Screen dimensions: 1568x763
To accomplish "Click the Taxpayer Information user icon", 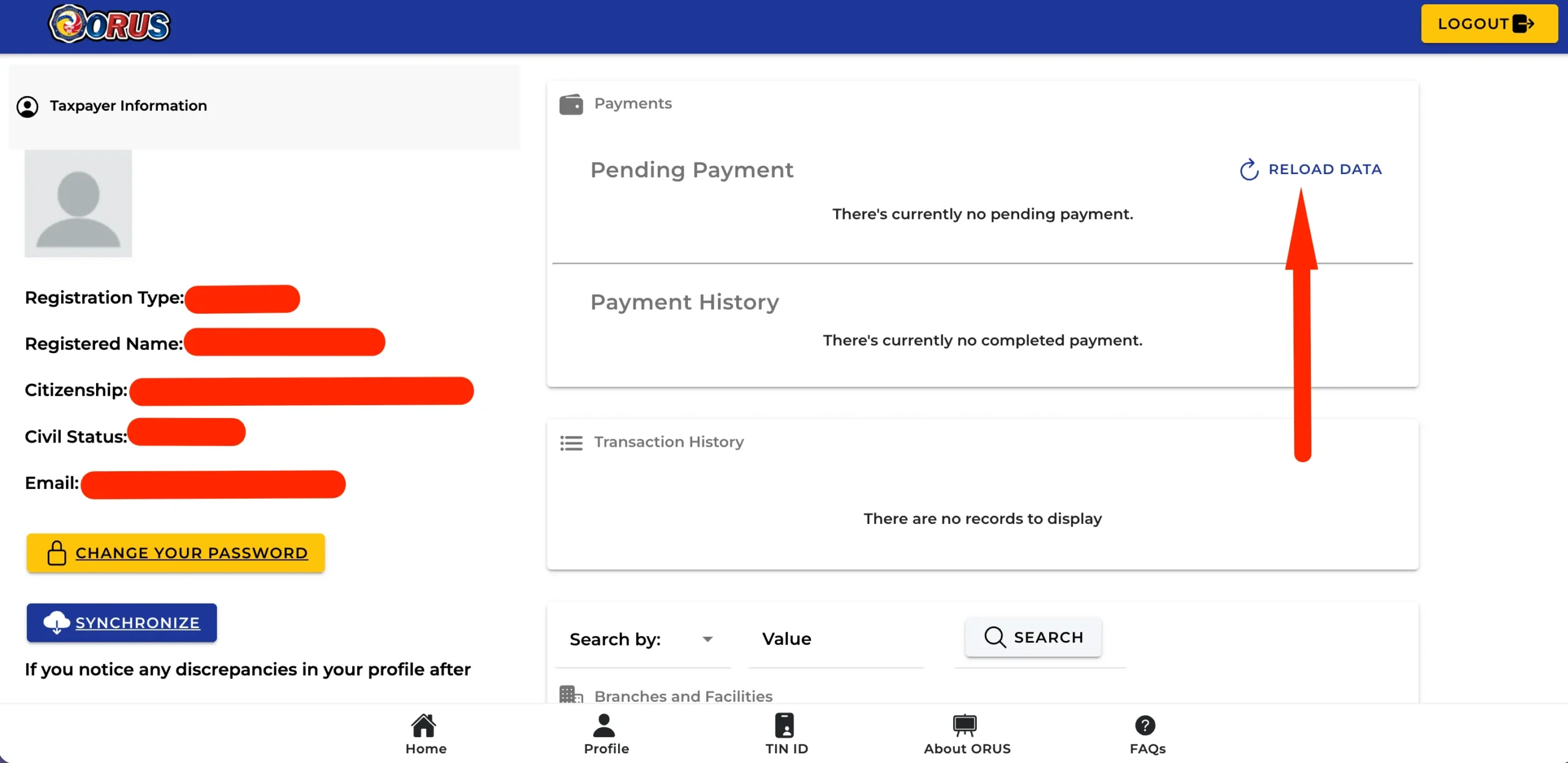I will [28, 107].
